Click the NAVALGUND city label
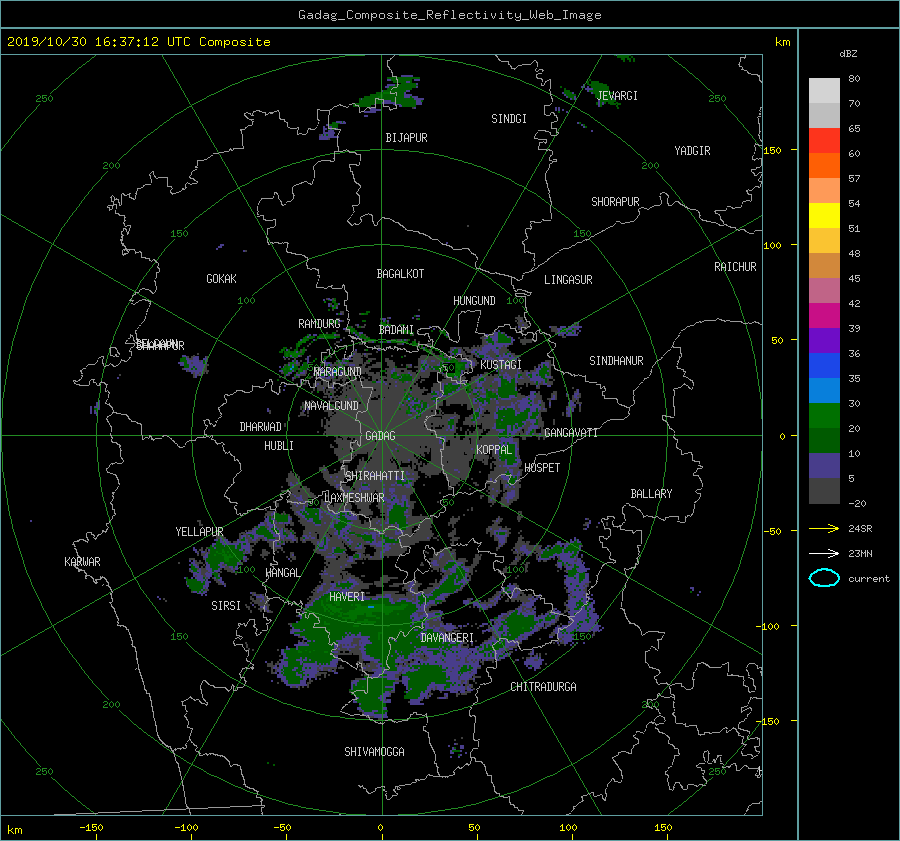The width and height of the screenshot is (900, 841). [331, 406]
